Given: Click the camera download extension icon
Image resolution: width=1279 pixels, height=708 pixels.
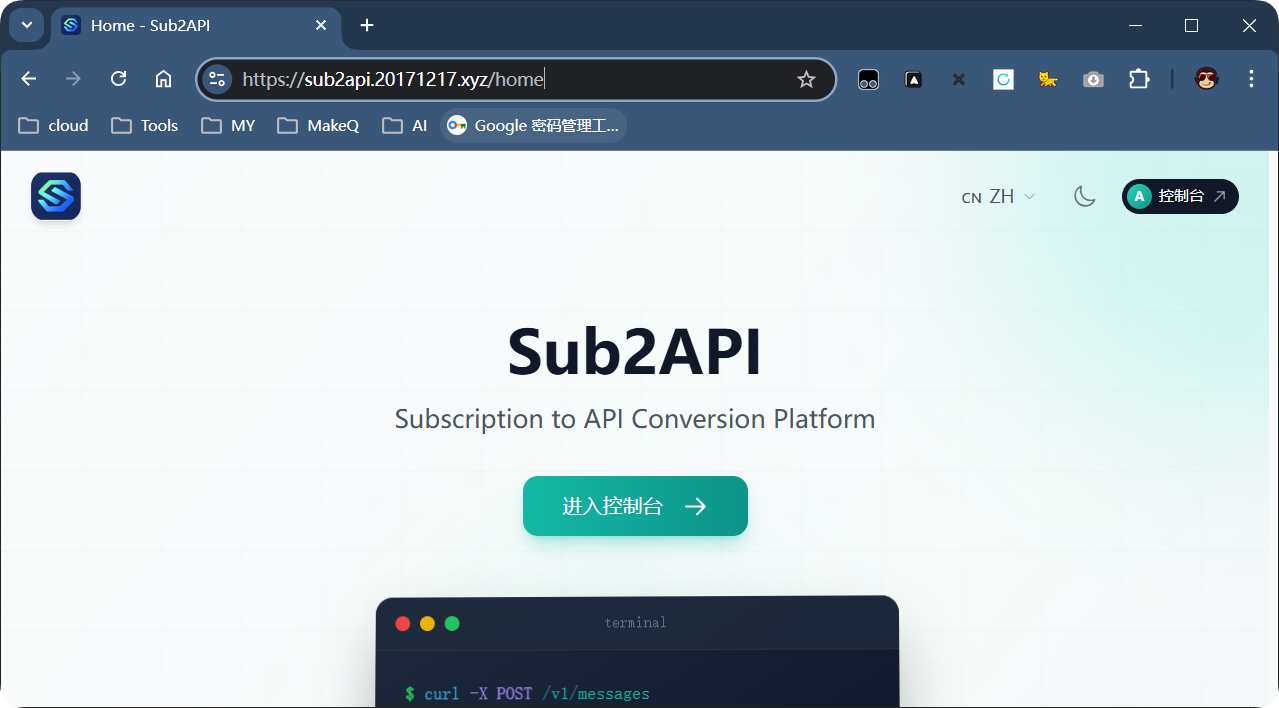Looking at the screenshot, I should [x=1094, y=79].
